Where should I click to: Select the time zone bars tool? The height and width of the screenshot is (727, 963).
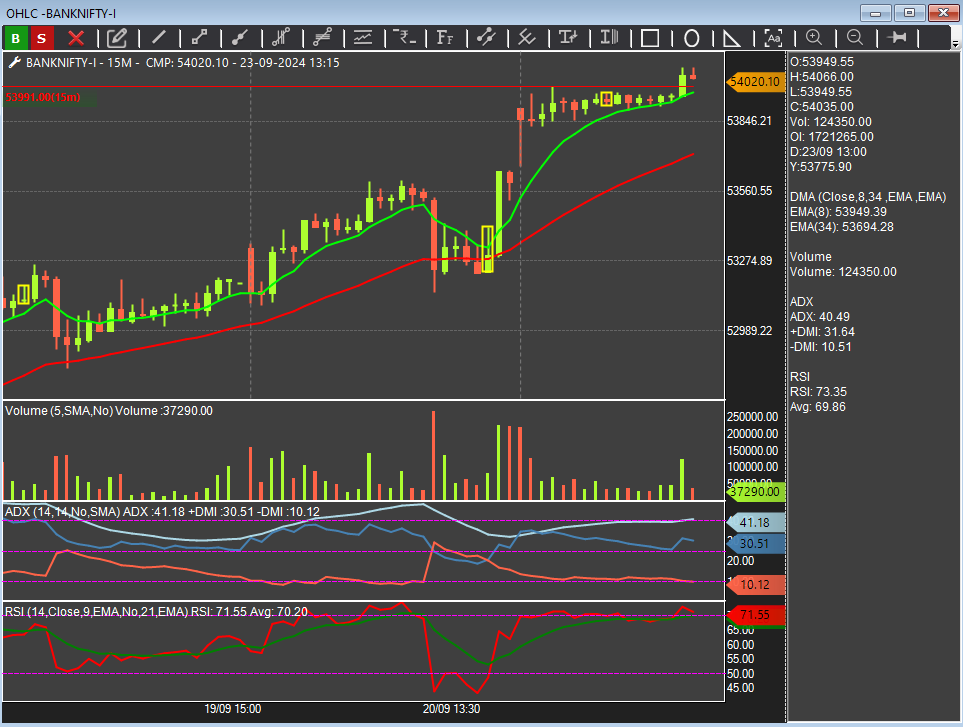(x=609, y=38)
